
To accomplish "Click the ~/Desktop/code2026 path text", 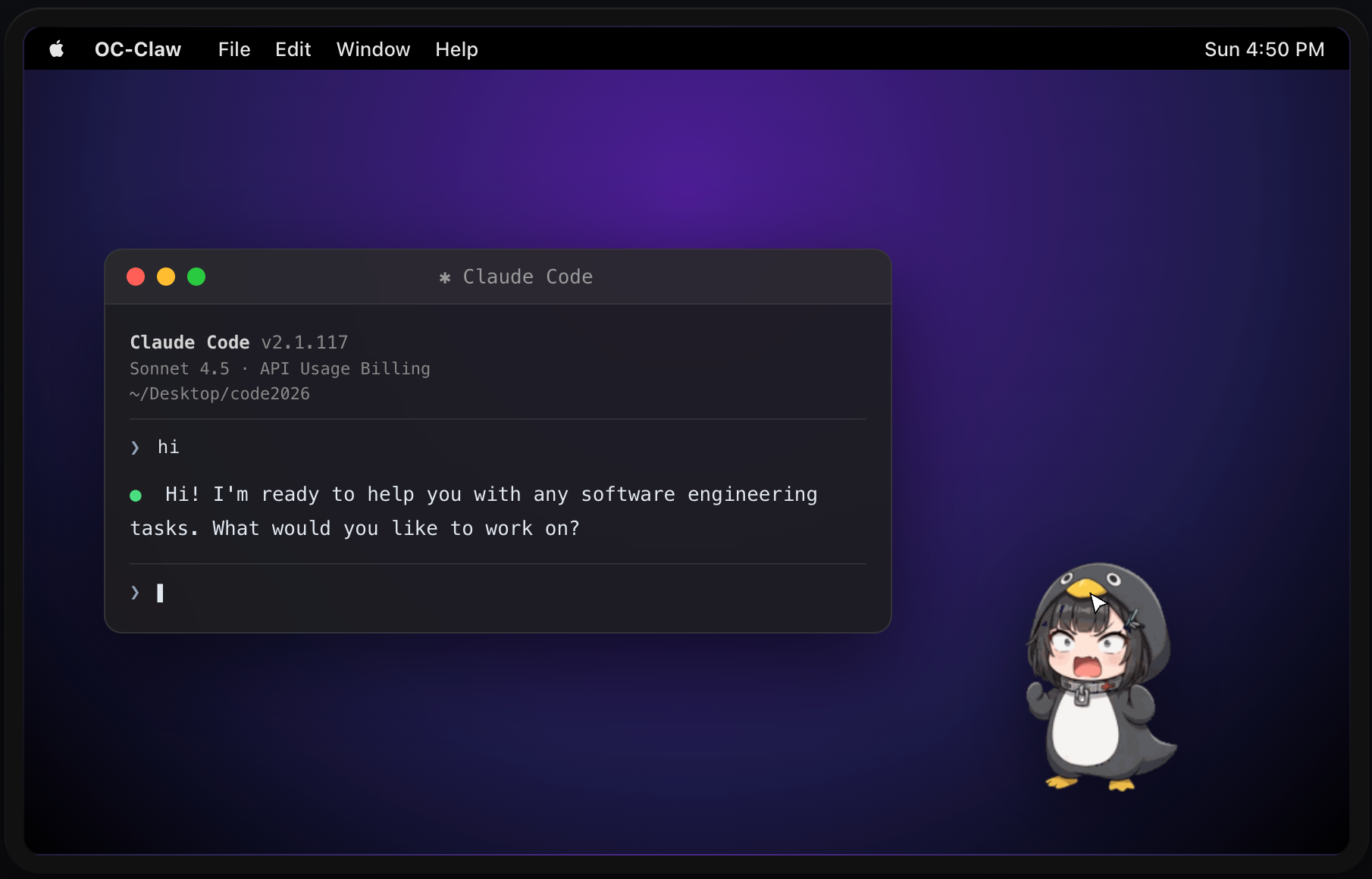I will [x=220, y=394].
